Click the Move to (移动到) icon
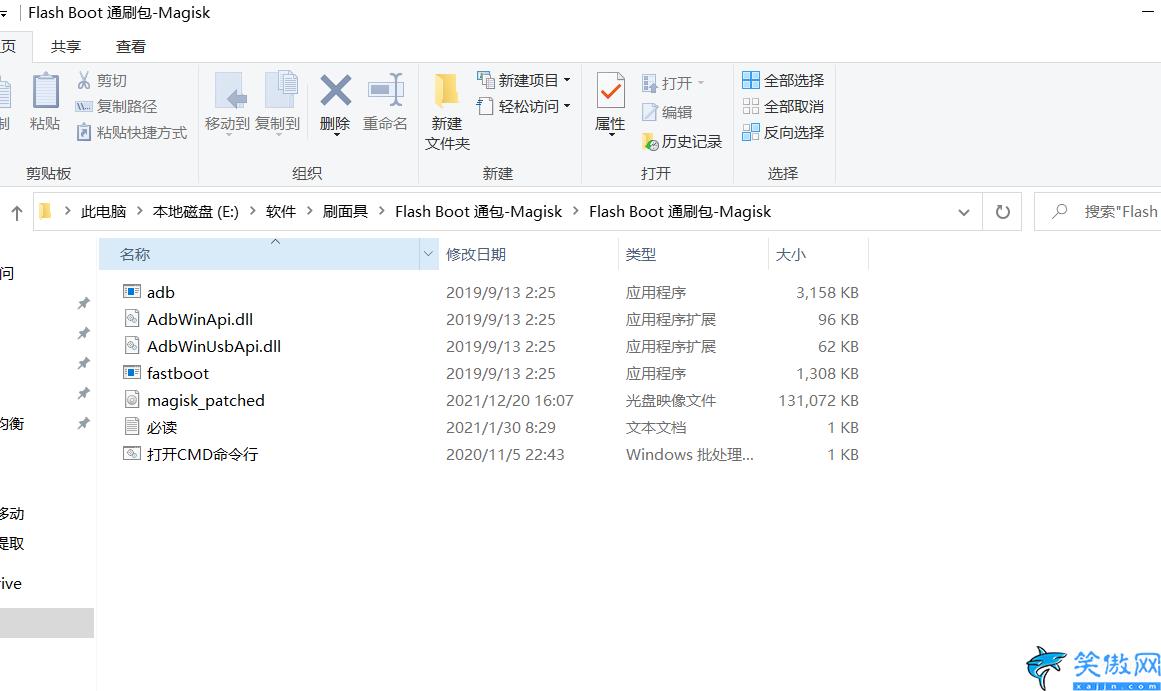 click(230, 91)
